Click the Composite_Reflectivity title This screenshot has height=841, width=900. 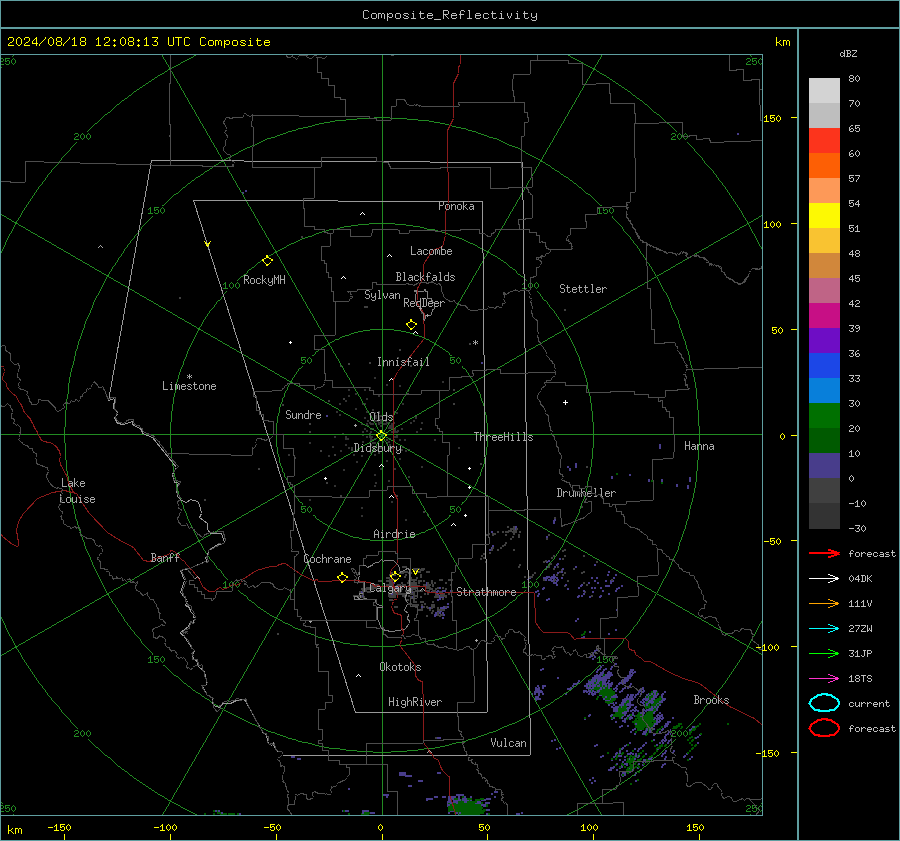click(x=449, y=15)
